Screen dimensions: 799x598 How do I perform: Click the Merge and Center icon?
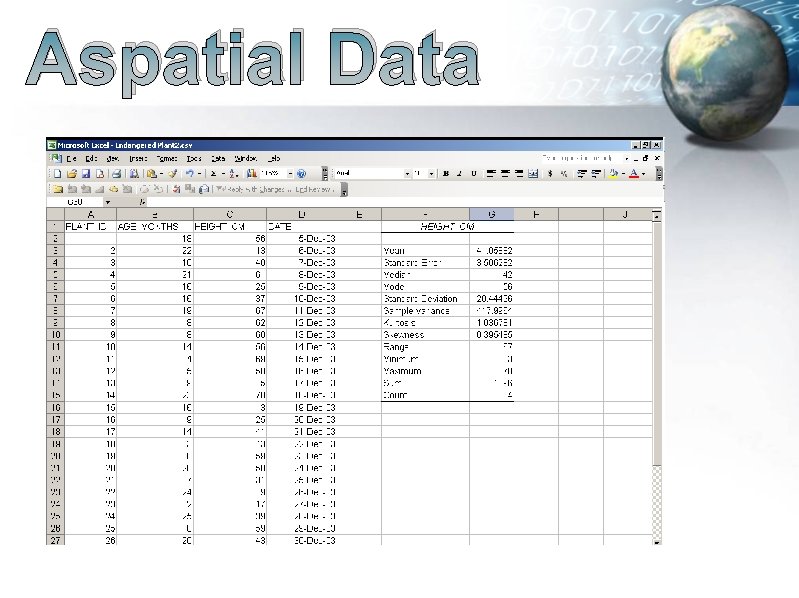(x=533, y=174)
